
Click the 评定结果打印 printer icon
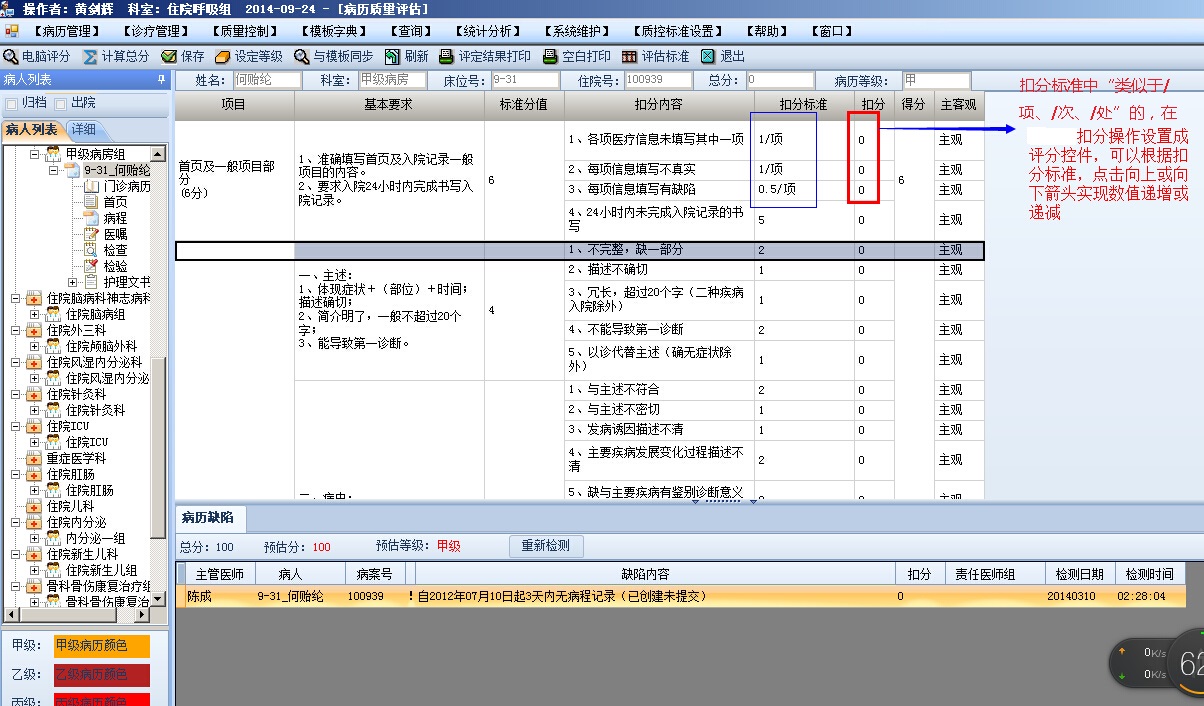click(446, 57)
